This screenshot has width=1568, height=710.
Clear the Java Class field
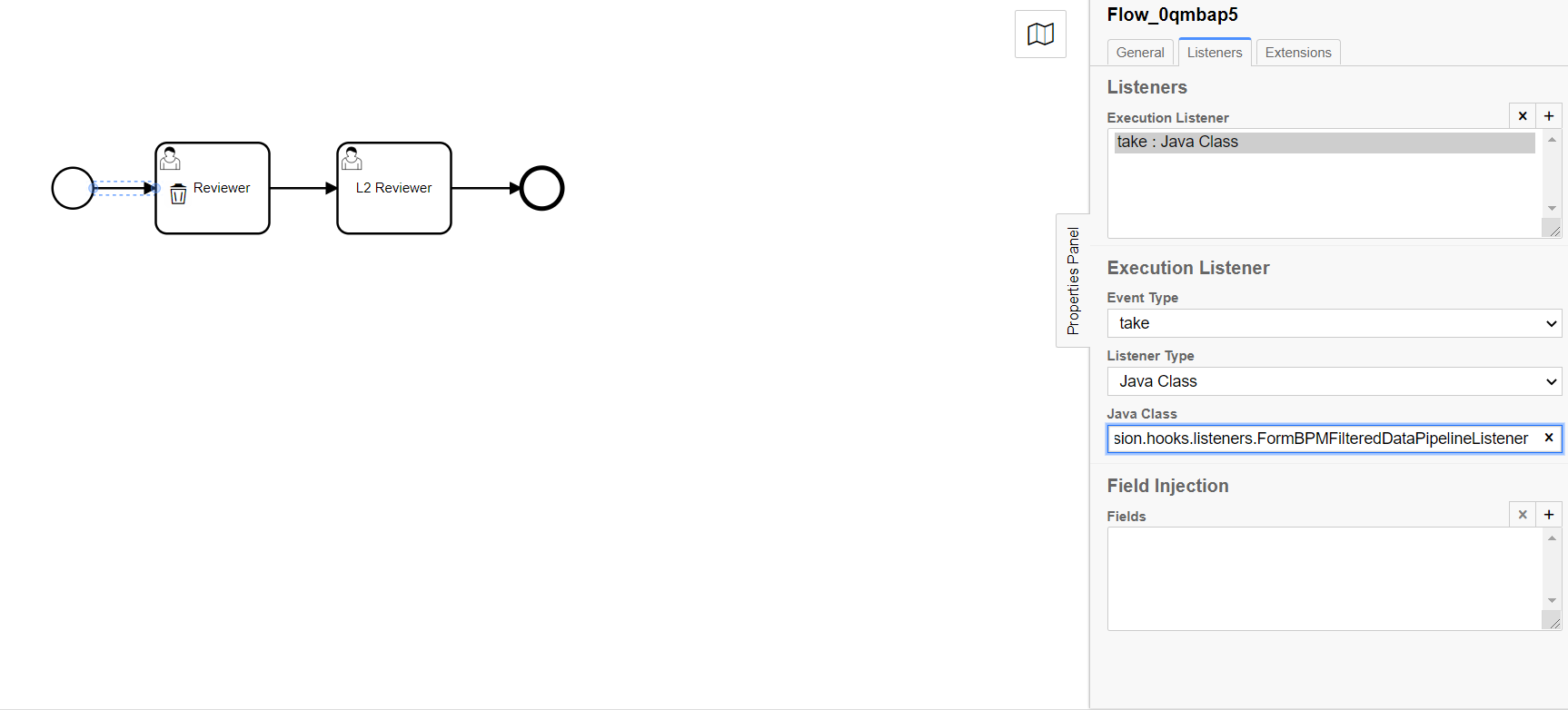(x=1549, y=438)
